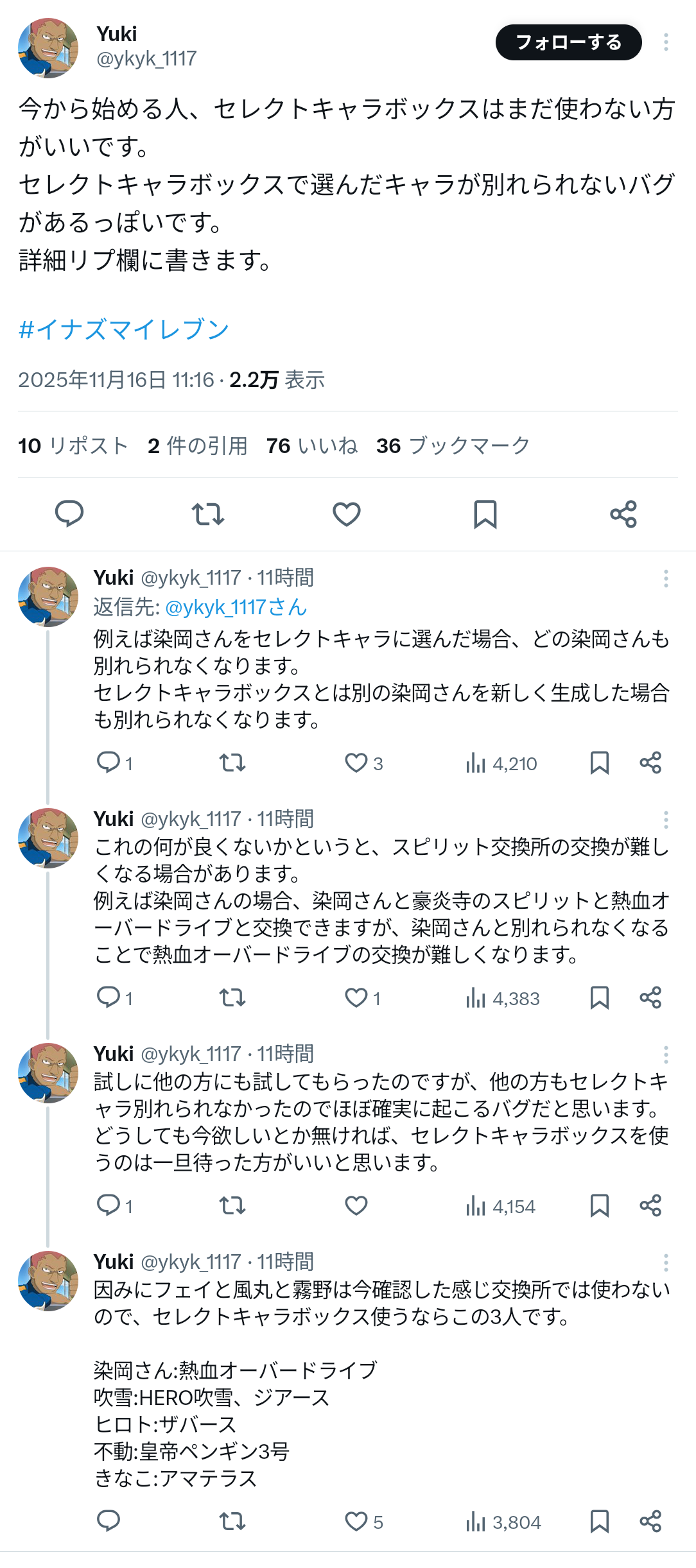Bookmark the main post
This screenshot has width=696, height=1568.
pos(485,514)
